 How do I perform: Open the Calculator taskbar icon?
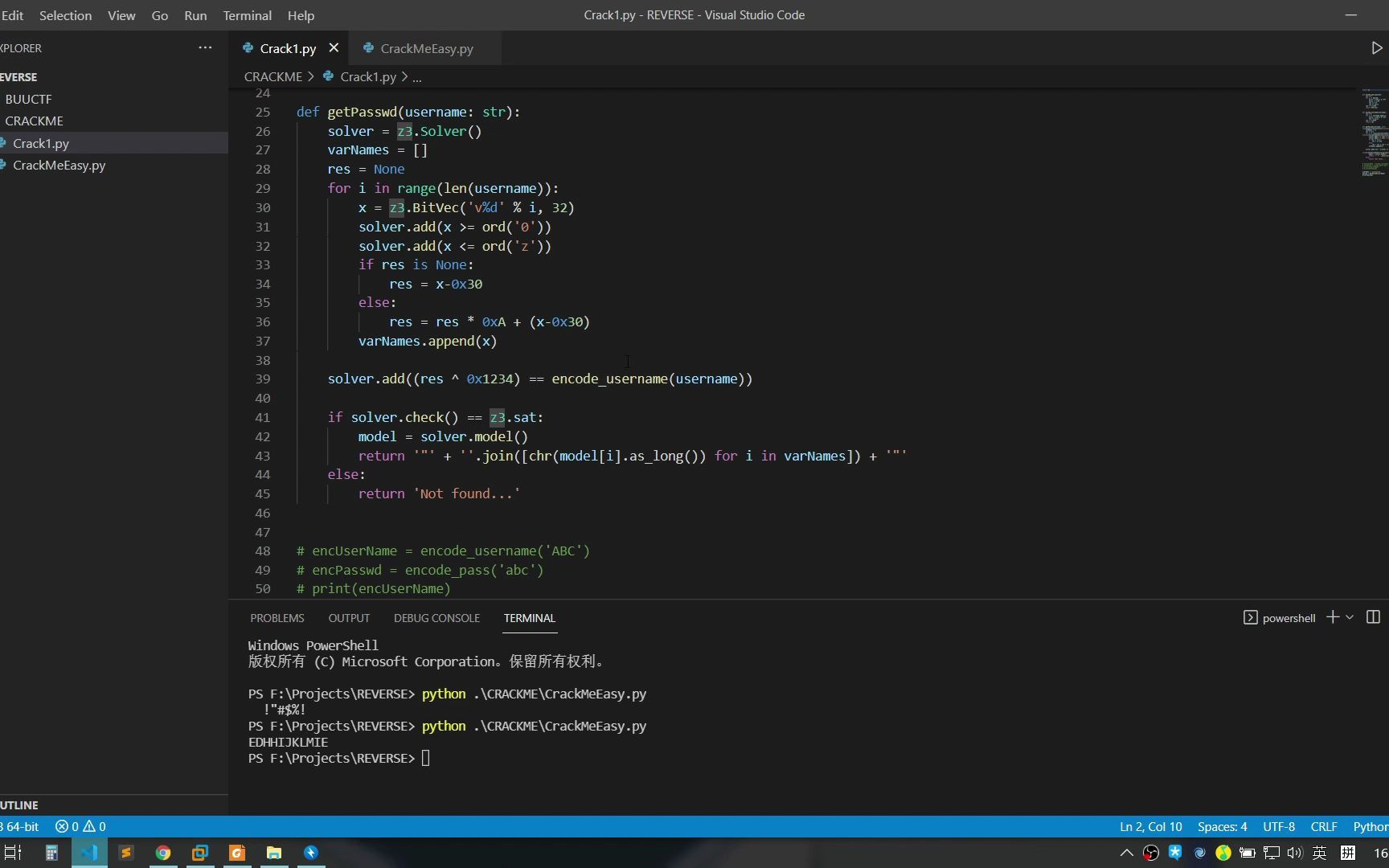point(51,853)
